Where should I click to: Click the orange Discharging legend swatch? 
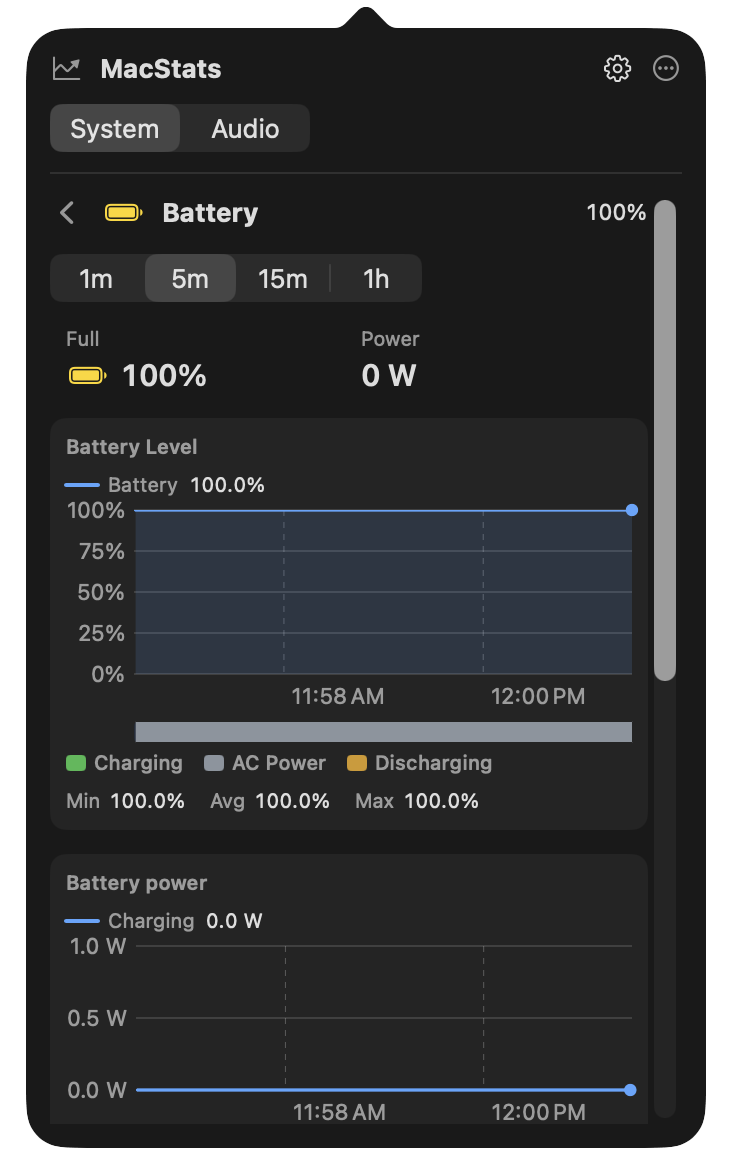tap(357, 763)
